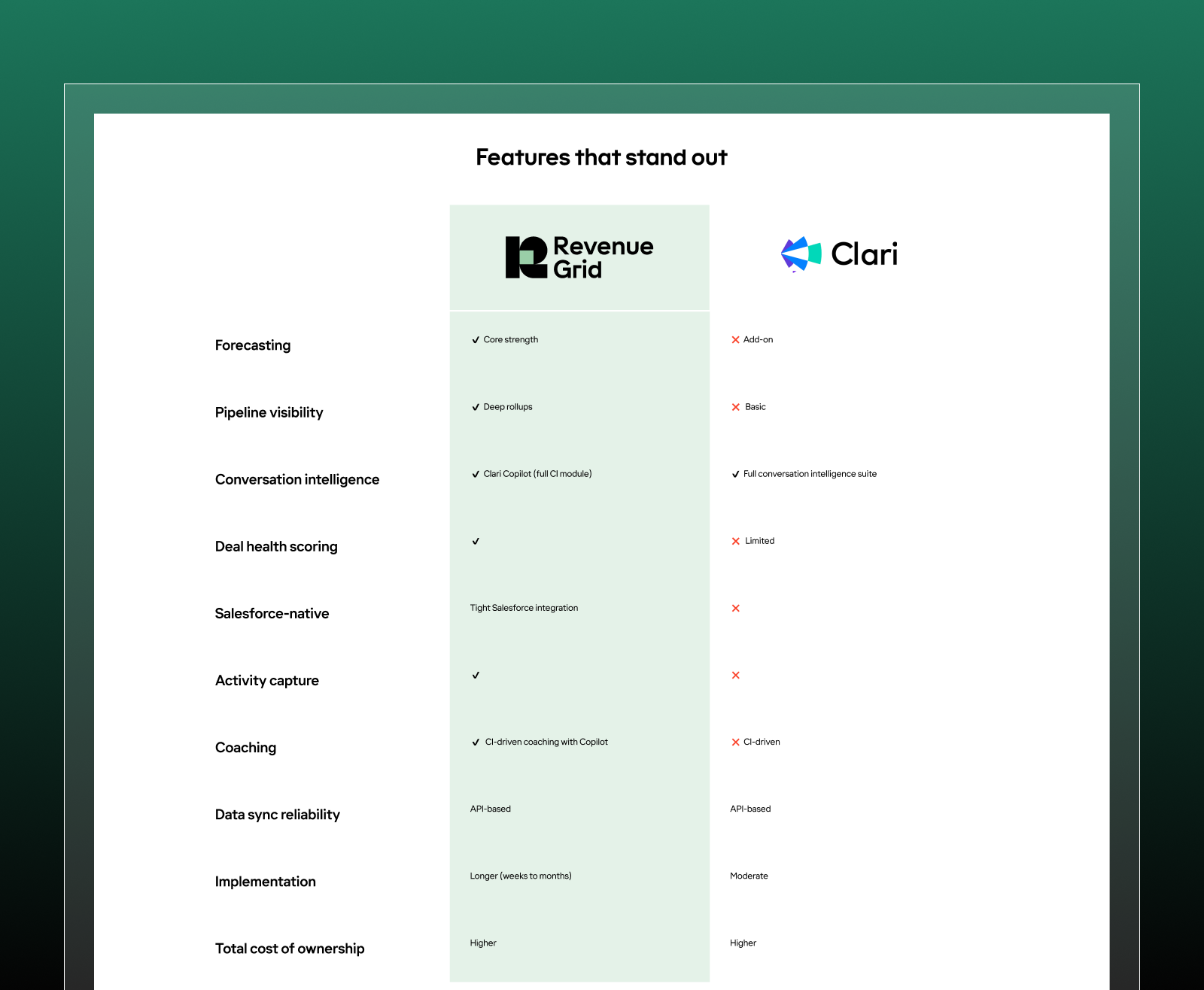This screenshot has width=1204, height=990.
Task: Click the Revenue Grid logo
Action: pos(579,257)
